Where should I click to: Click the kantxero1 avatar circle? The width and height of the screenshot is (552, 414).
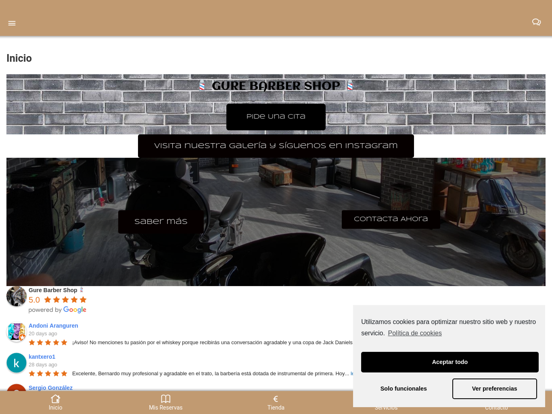17,363
